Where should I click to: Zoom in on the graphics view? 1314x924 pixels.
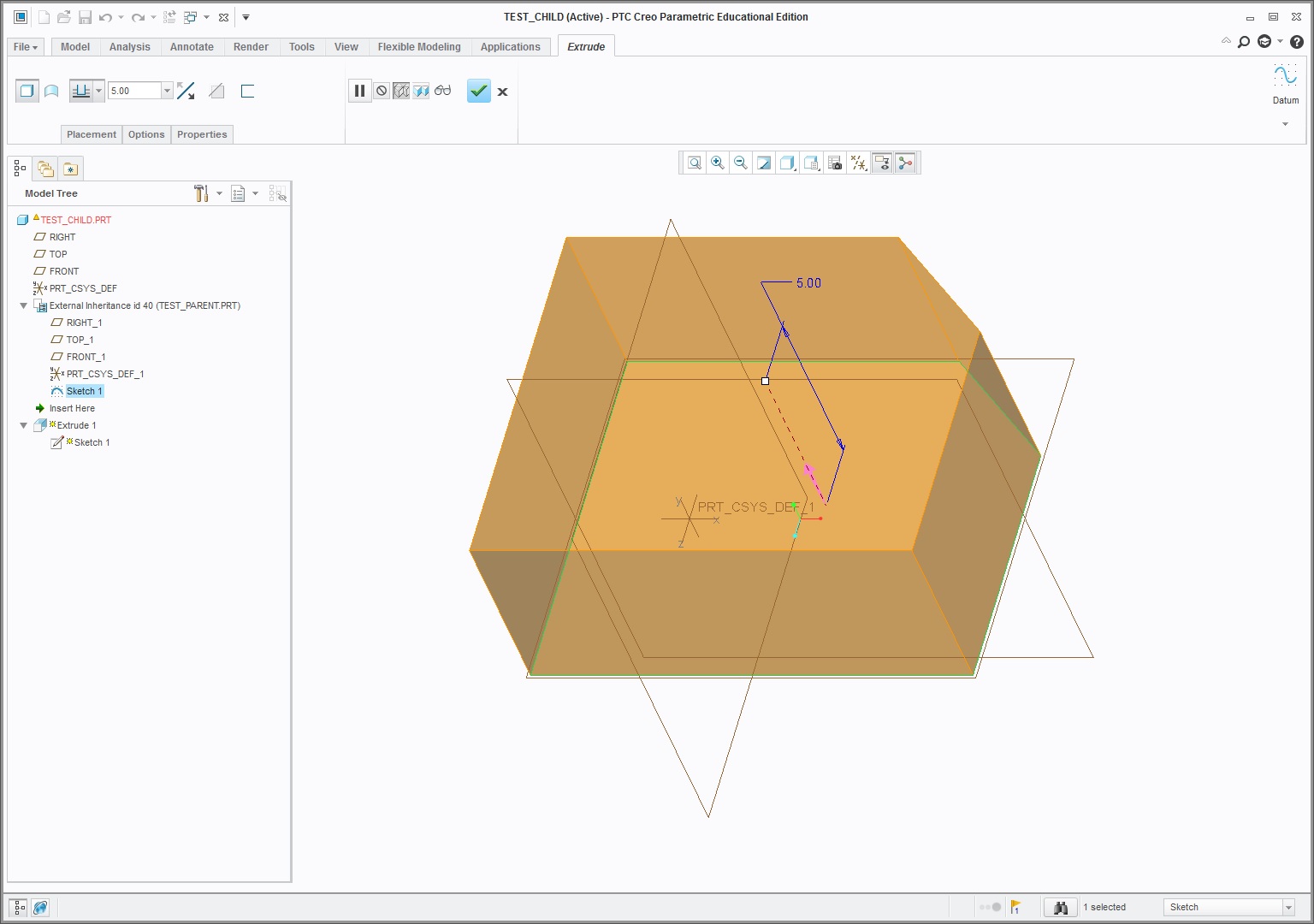click(x=718, y=163)
